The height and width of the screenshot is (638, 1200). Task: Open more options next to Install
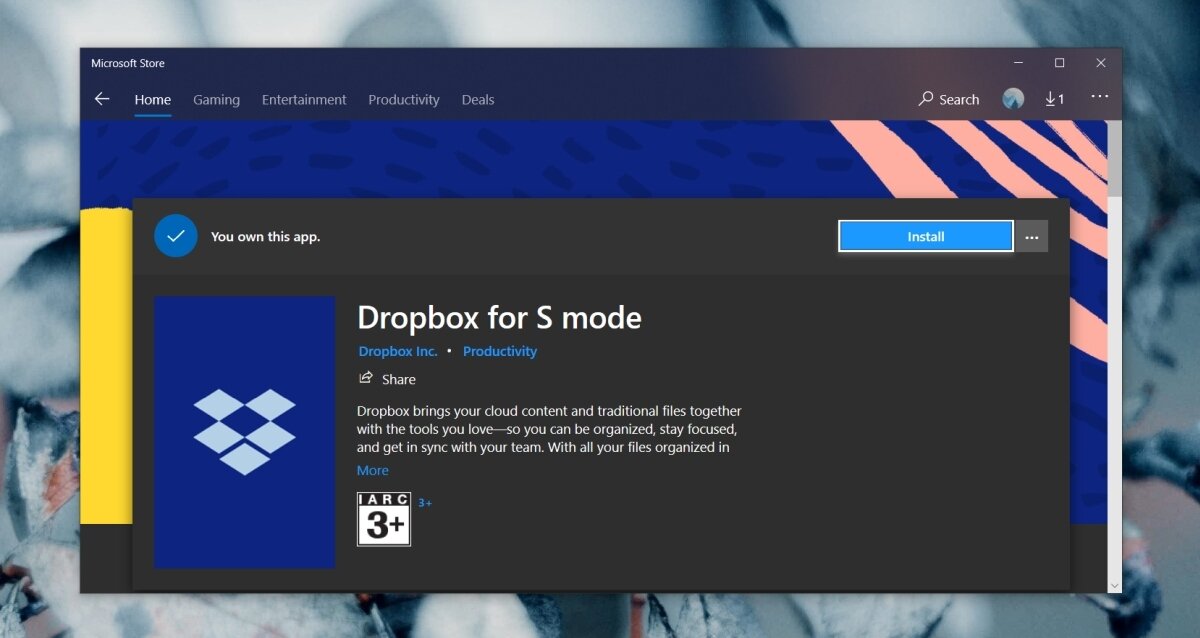pos(1031,236)
